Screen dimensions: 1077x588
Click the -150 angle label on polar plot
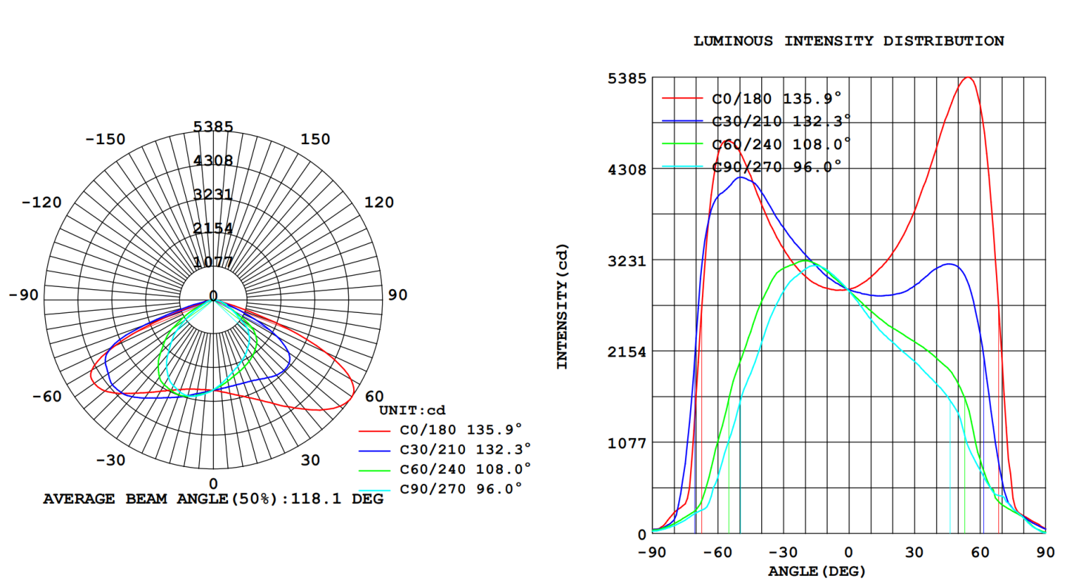(x=105, y=139)
